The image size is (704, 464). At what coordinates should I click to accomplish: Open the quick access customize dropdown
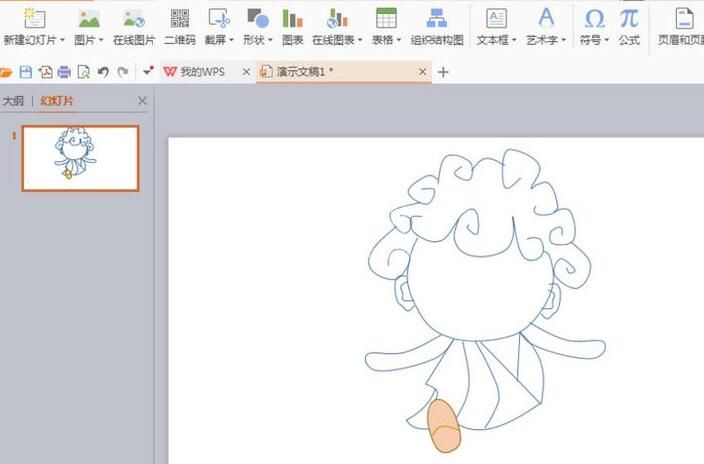[148, 71]
